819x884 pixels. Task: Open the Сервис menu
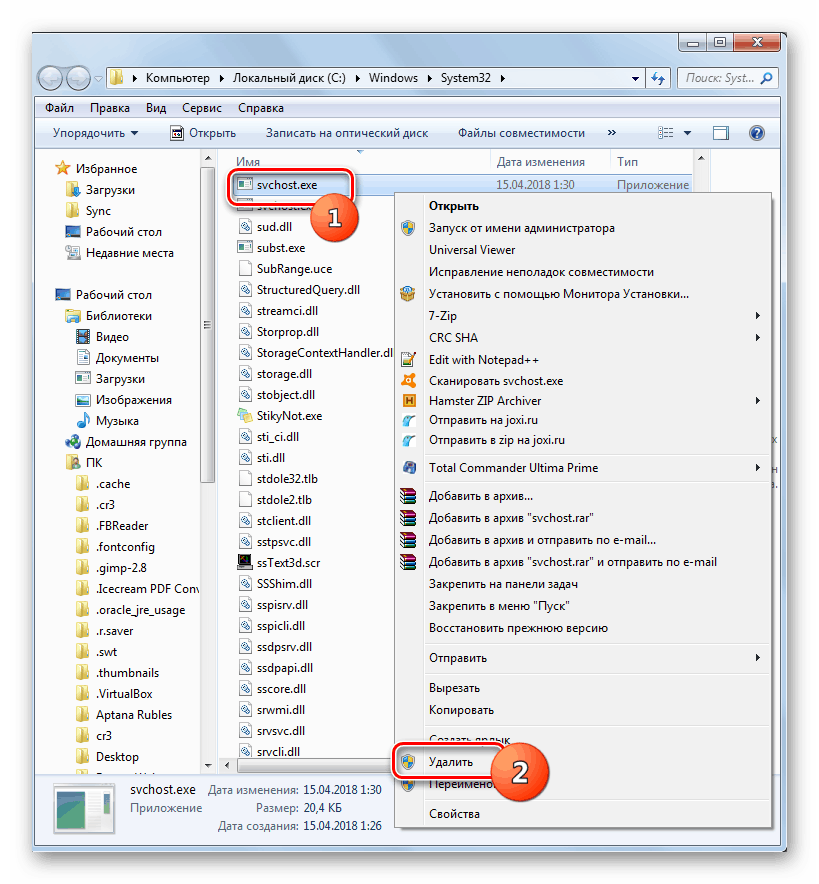coord(201,107)
